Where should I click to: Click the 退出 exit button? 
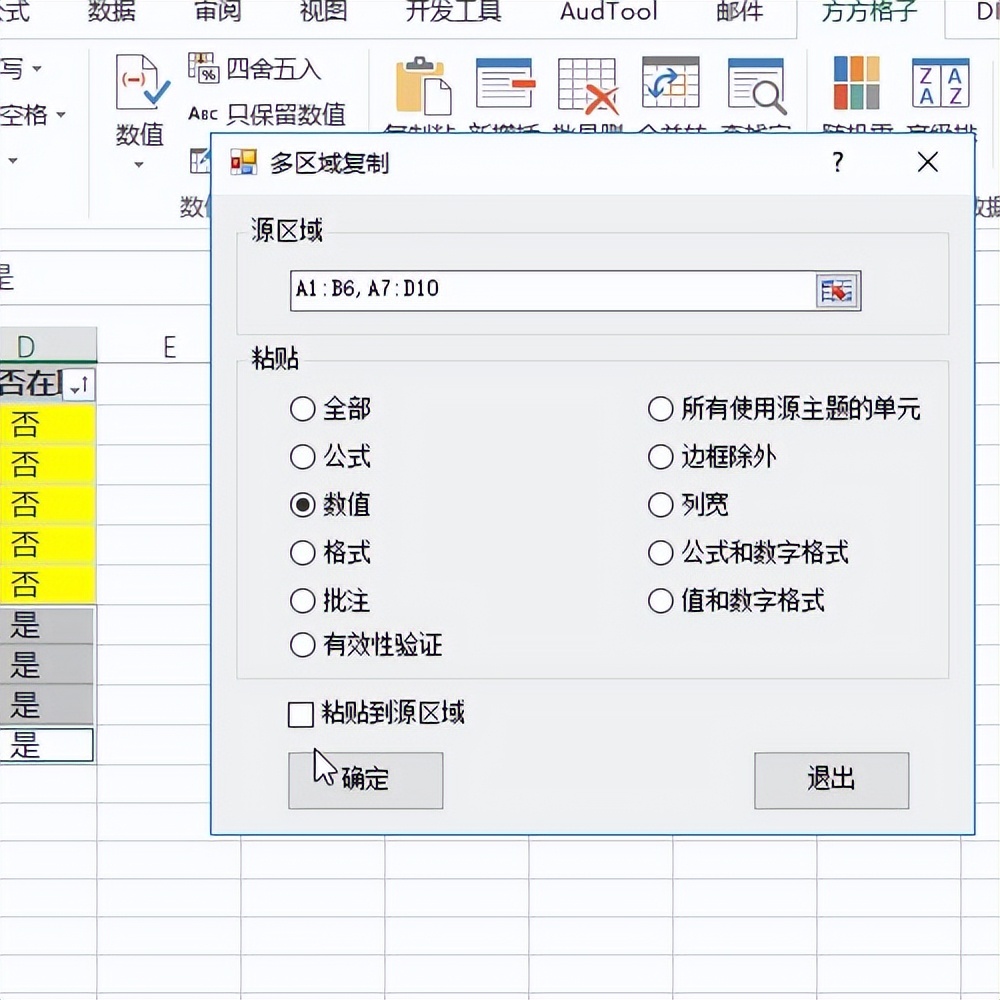(x=830, y=781)
